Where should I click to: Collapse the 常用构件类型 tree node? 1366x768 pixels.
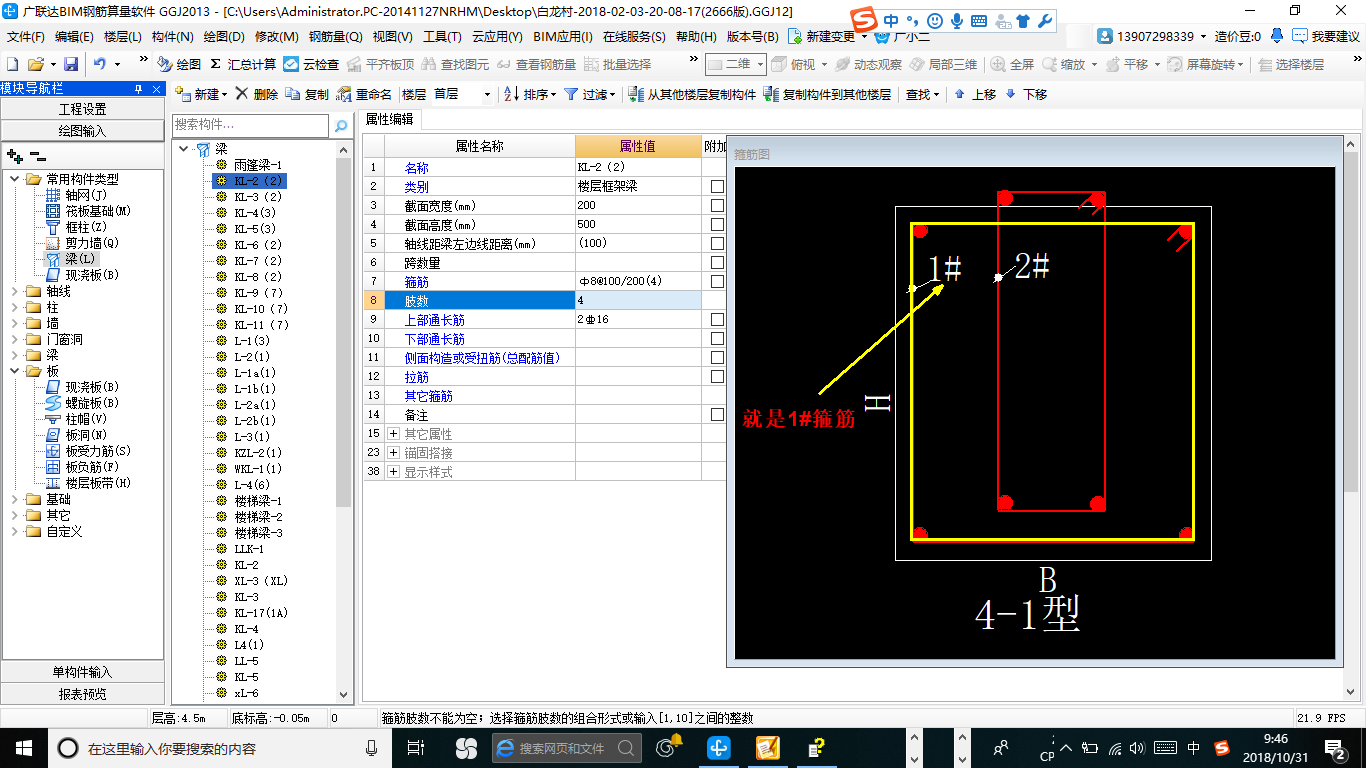[14, 179]
